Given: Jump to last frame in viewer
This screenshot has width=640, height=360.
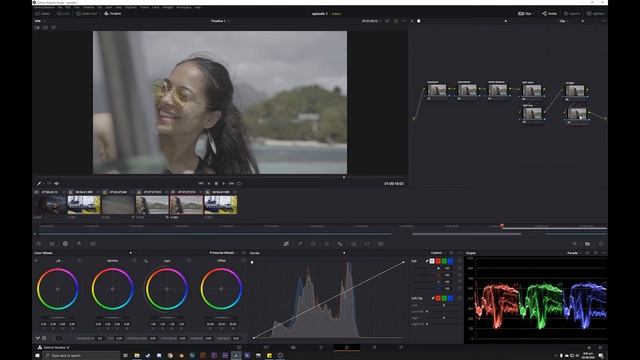Looking at the screenshot, I should (231, 184).
